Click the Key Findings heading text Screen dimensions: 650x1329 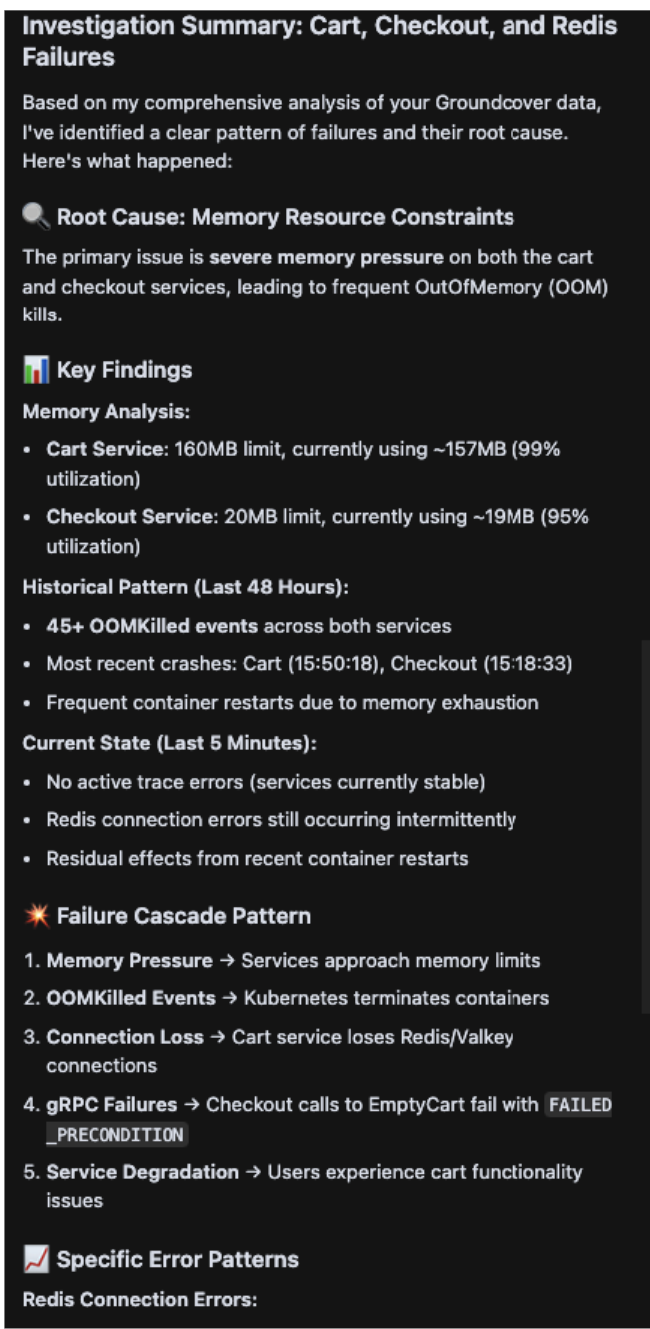[124, 370]
